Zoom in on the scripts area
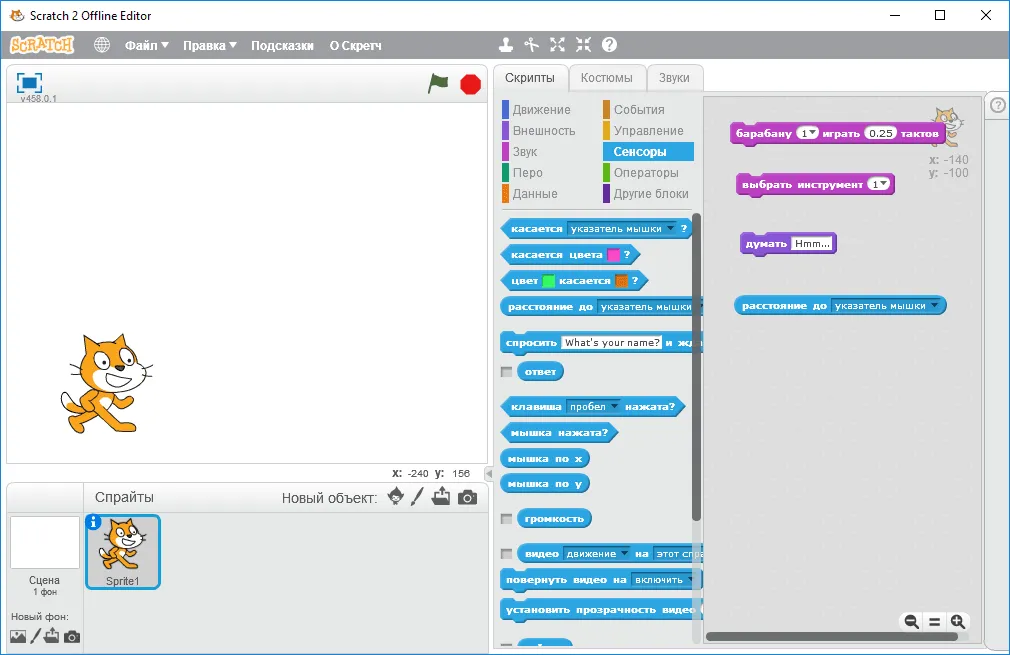Screen dimensions: 1010x655 coord(957,621)
